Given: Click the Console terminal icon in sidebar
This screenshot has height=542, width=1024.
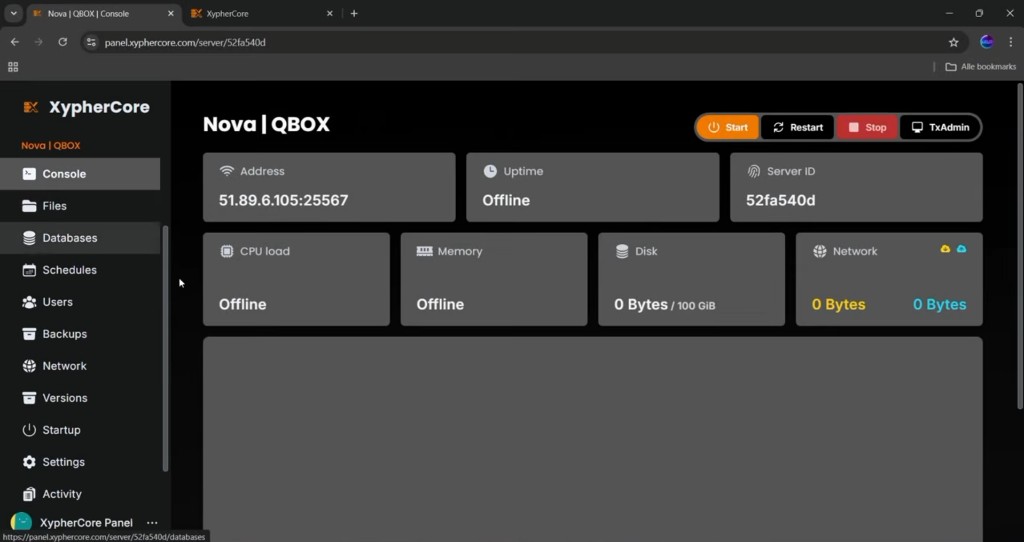Looking at the screenshot, I should coord(29,174).
